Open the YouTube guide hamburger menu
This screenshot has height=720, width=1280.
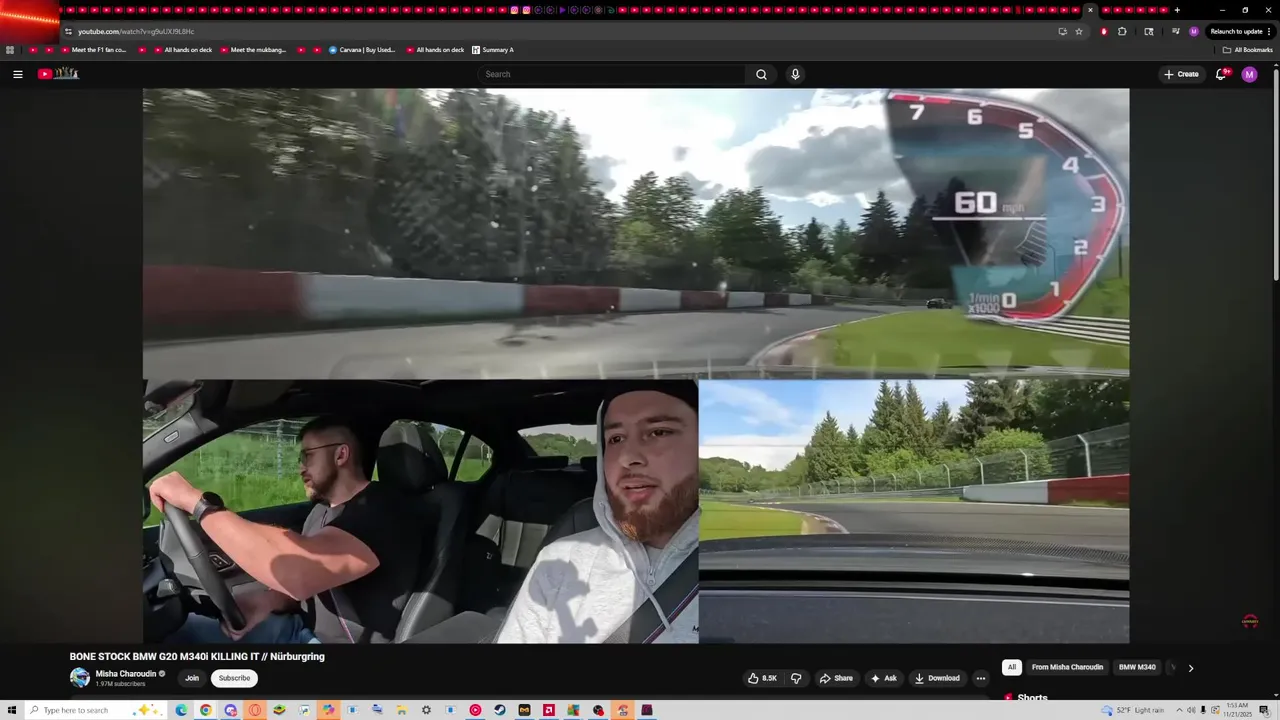tap(17, 74)
